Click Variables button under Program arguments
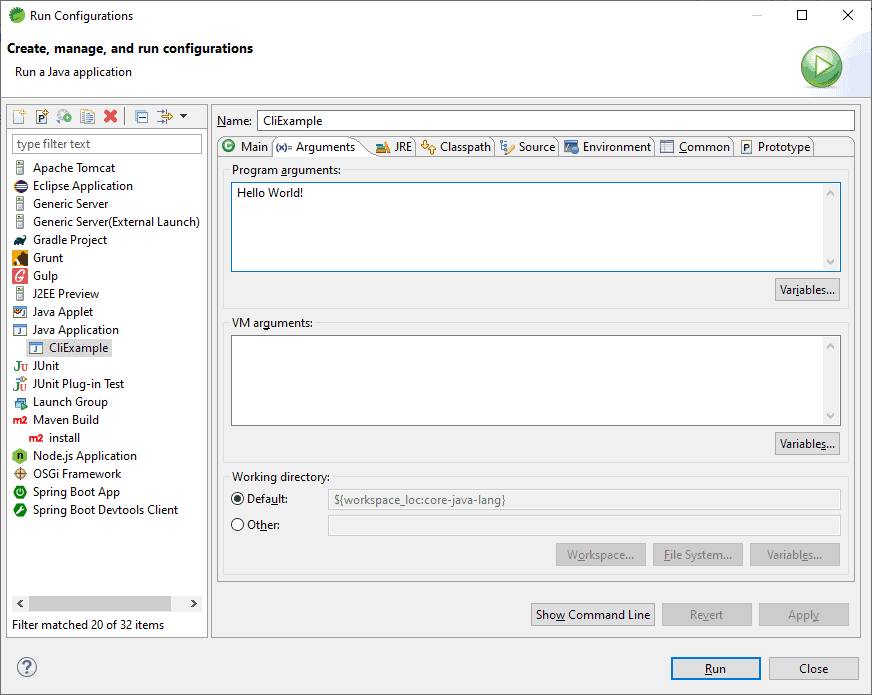This screenshot has width=872, height=695. point(807,290)
